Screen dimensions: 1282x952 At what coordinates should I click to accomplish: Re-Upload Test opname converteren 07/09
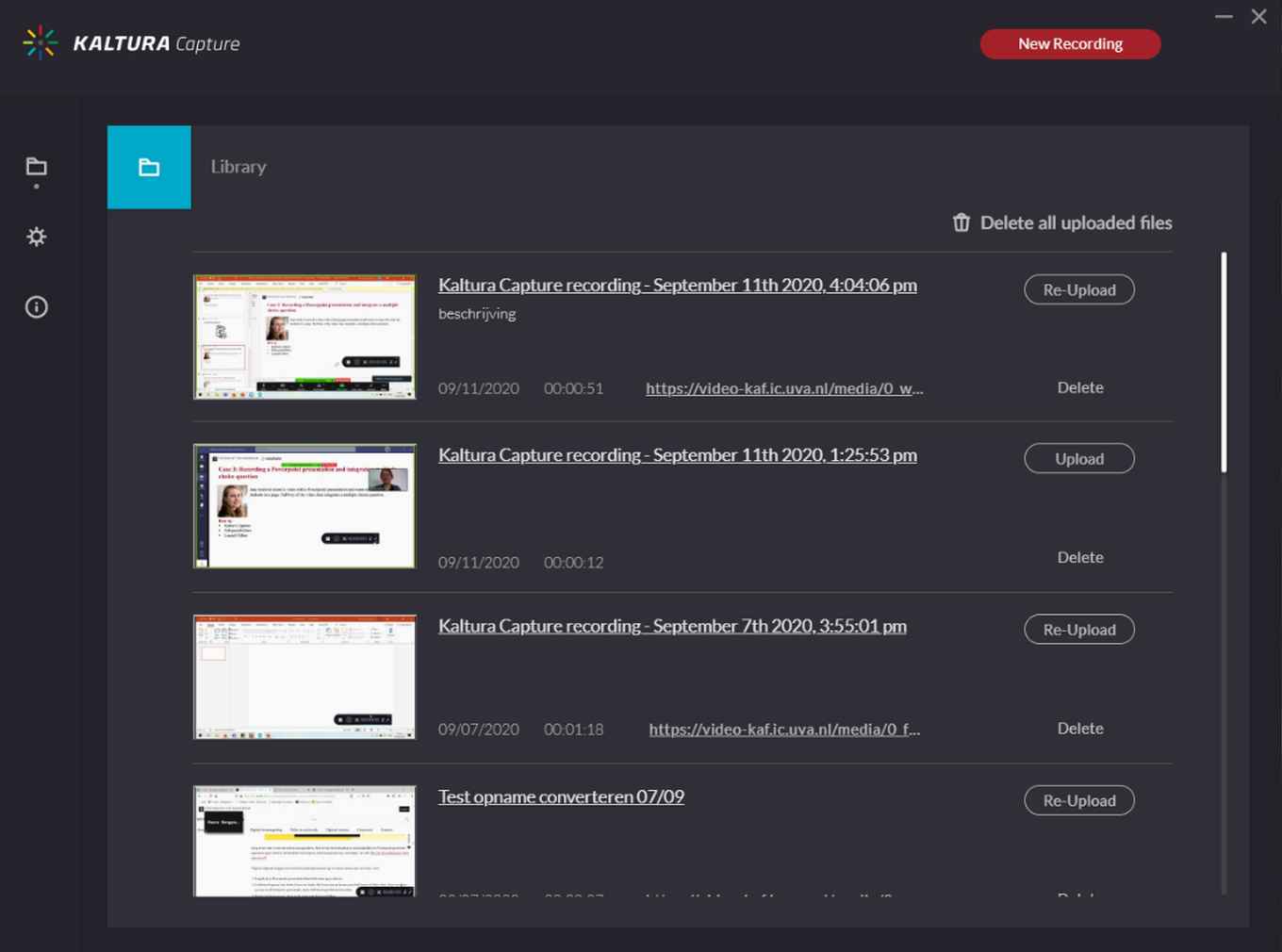coord(1078,800)
